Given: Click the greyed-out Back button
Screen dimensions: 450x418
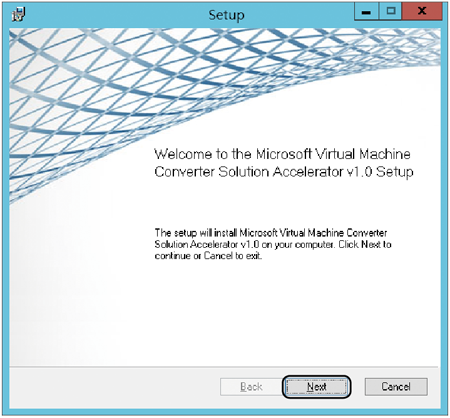Looking at the screenshot, I should [x=251, y=387].
